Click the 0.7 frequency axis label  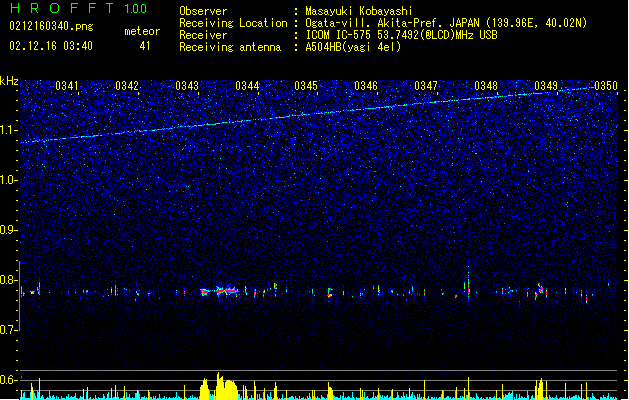tap(8, 330)
